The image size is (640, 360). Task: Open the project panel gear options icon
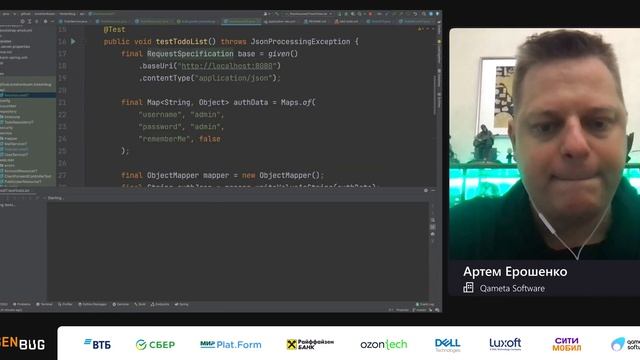tap(45, 21)
